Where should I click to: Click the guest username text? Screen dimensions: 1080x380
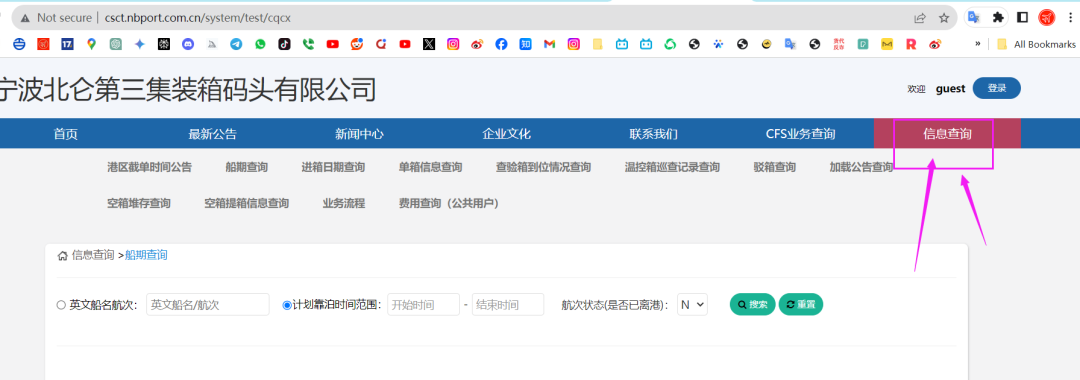click(951, 88)
